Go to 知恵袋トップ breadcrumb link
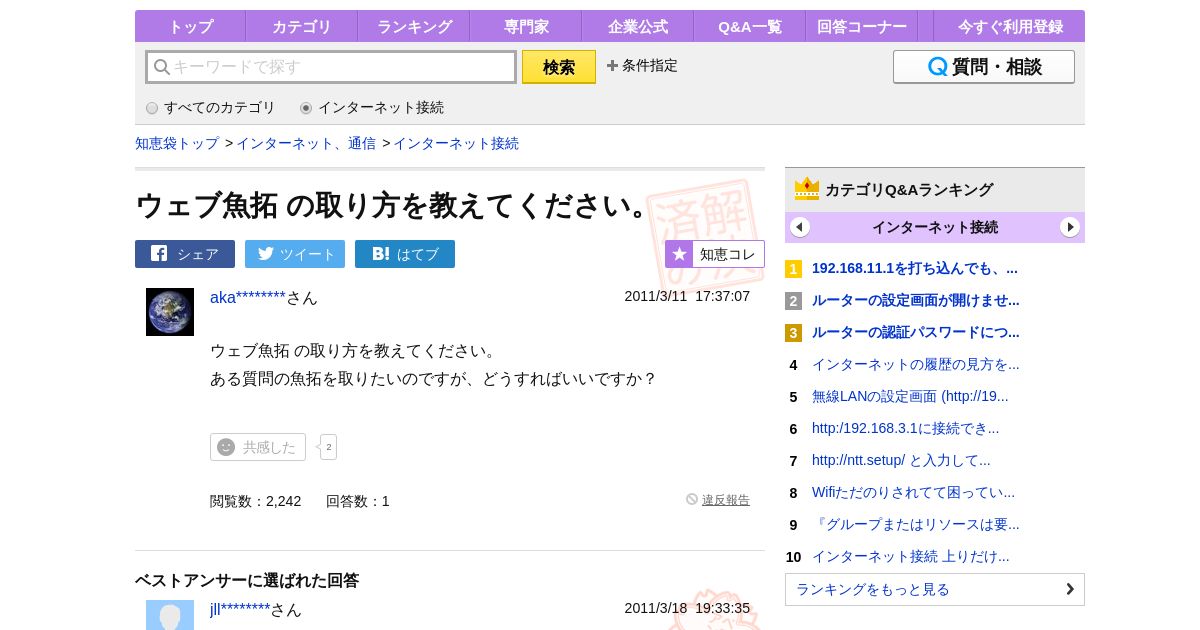The height and width of the screenshot is (630, 1200). coord(177,143)
